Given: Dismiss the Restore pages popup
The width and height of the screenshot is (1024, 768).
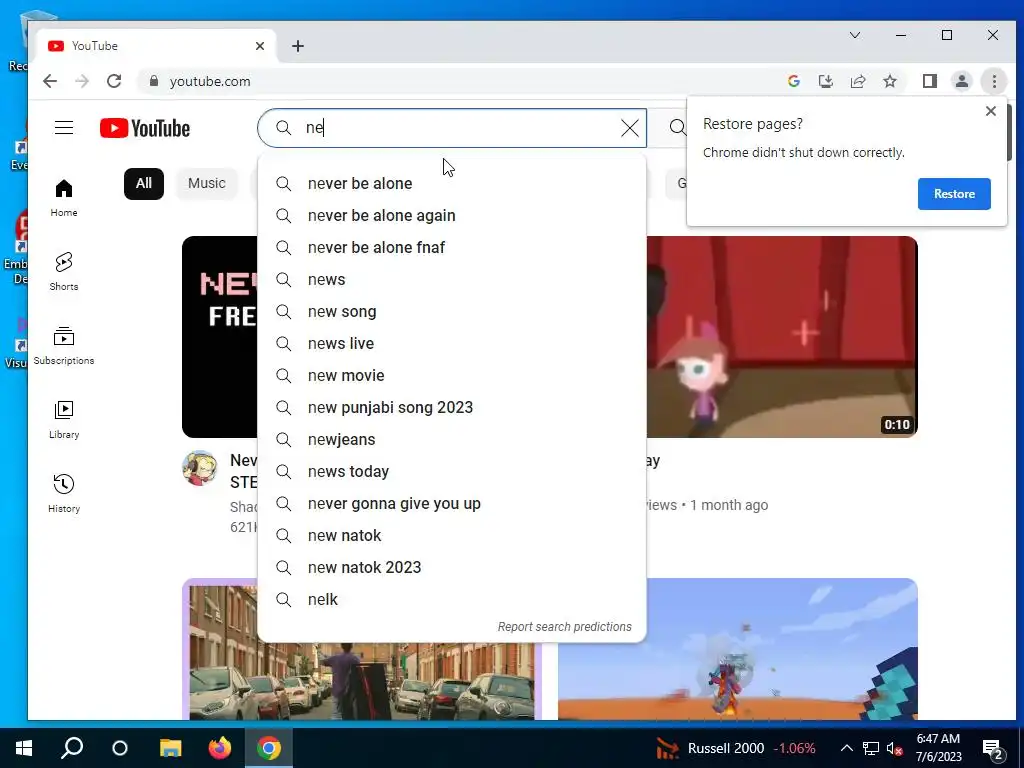Looking at the screenshot, I should pos(991,111).
